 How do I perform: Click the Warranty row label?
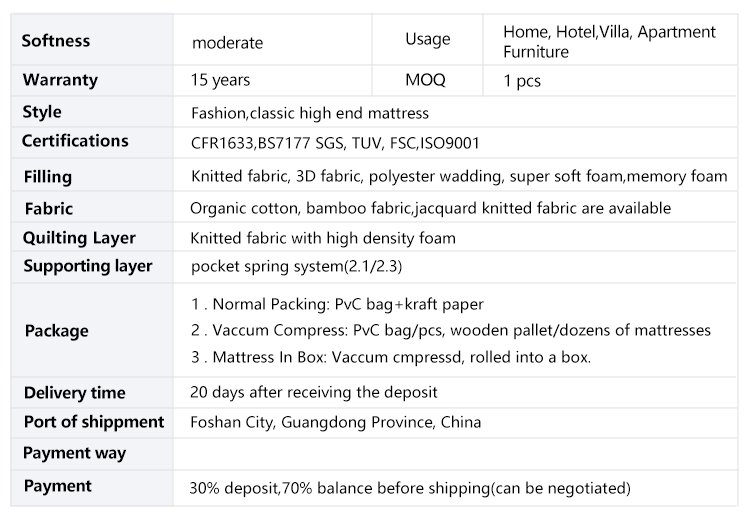[60, 80]
